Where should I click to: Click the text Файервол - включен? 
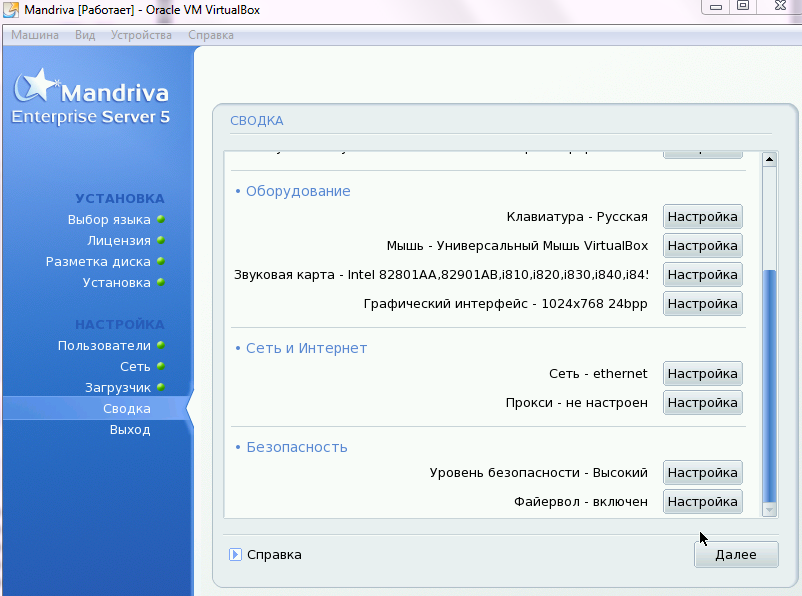[x=581, y=502]
